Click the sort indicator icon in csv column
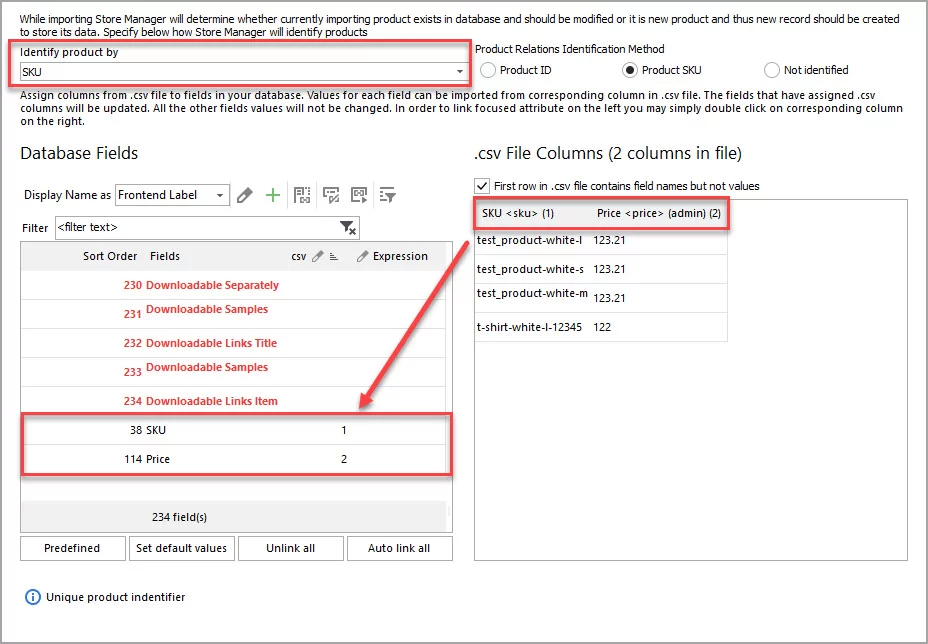Screen dimensions: 928x644 coord(334,256)
